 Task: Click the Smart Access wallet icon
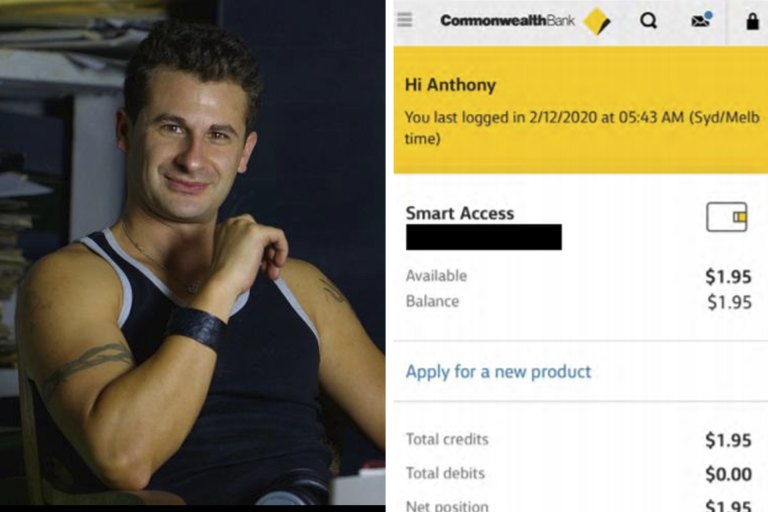(x=726, y=217)
